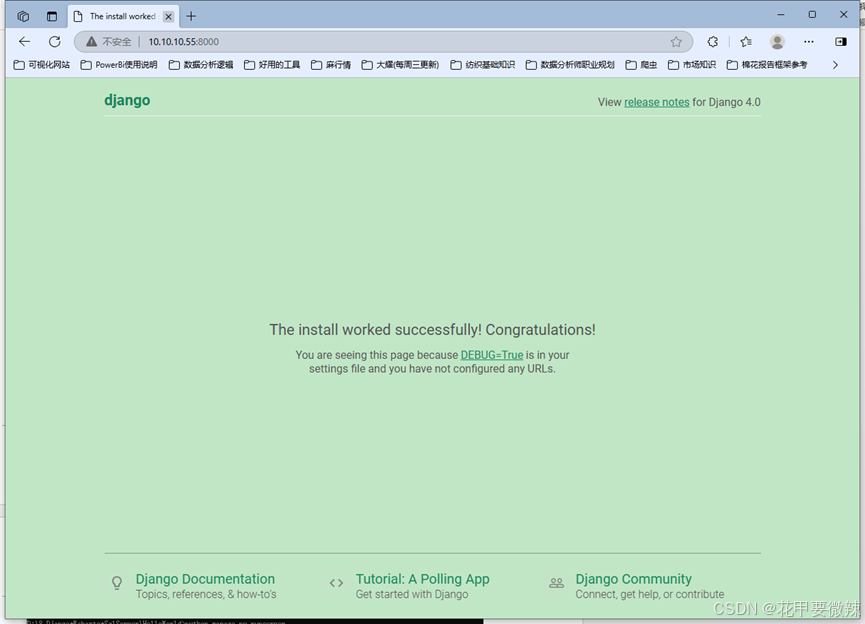Open the Django Documentation link
Screen dimensions: 865x624
[x=205, y=579]
